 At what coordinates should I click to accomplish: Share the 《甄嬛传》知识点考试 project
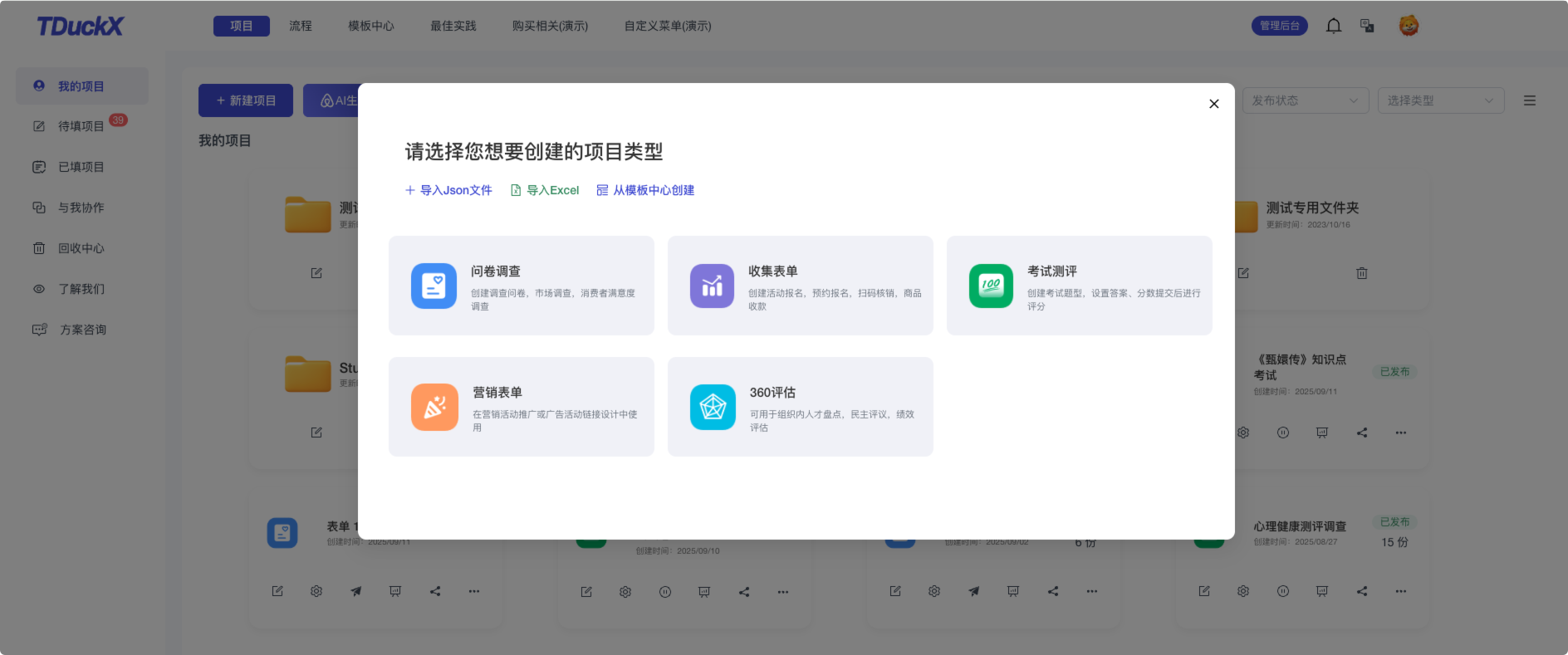1362,433
